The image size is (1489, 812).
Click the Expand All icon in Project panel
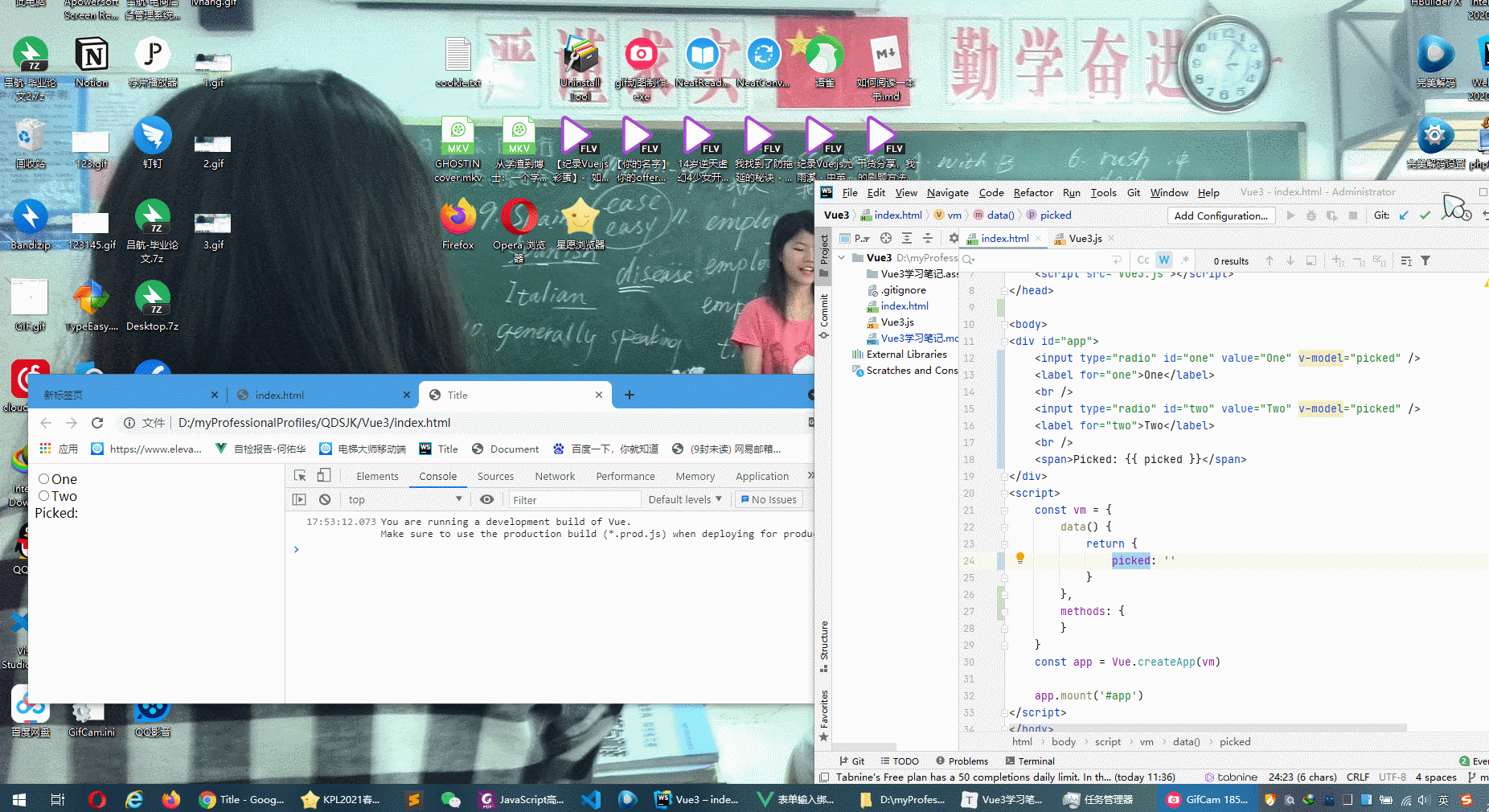(x=906, y=238)
